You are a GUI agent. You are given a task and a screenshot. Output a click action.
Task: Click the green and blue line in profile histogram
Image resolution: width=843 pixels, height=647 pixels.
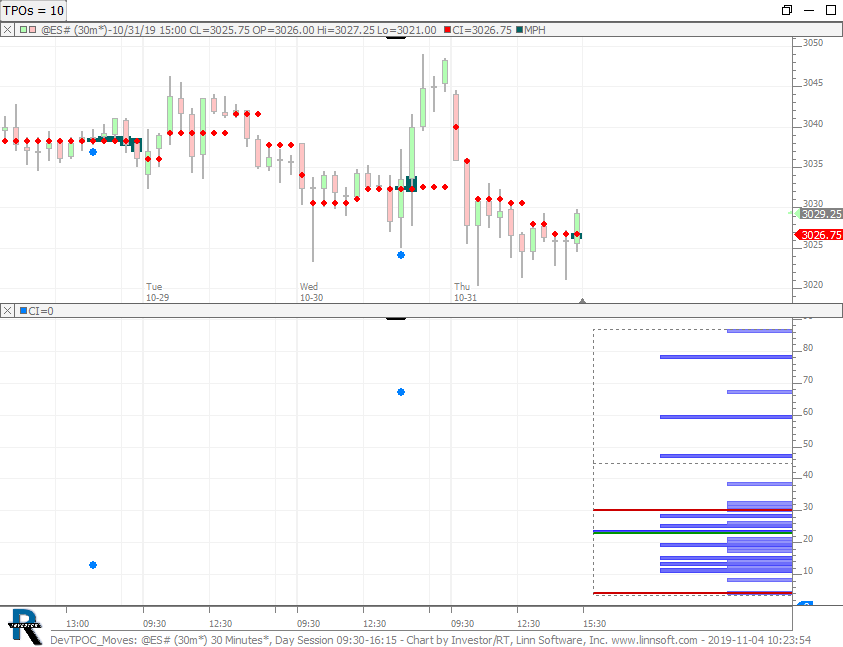pyautogui.click(x=692, y=532)
